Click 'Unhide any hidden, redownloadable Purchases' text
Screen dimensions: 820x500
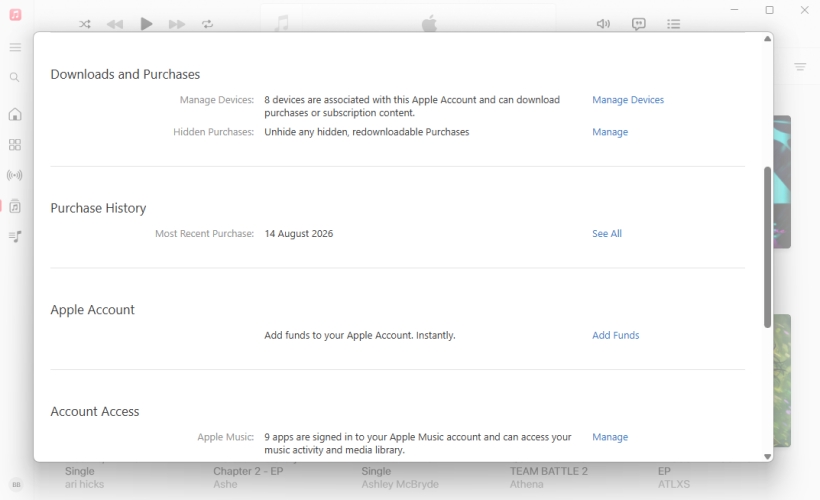click(367, 132)
